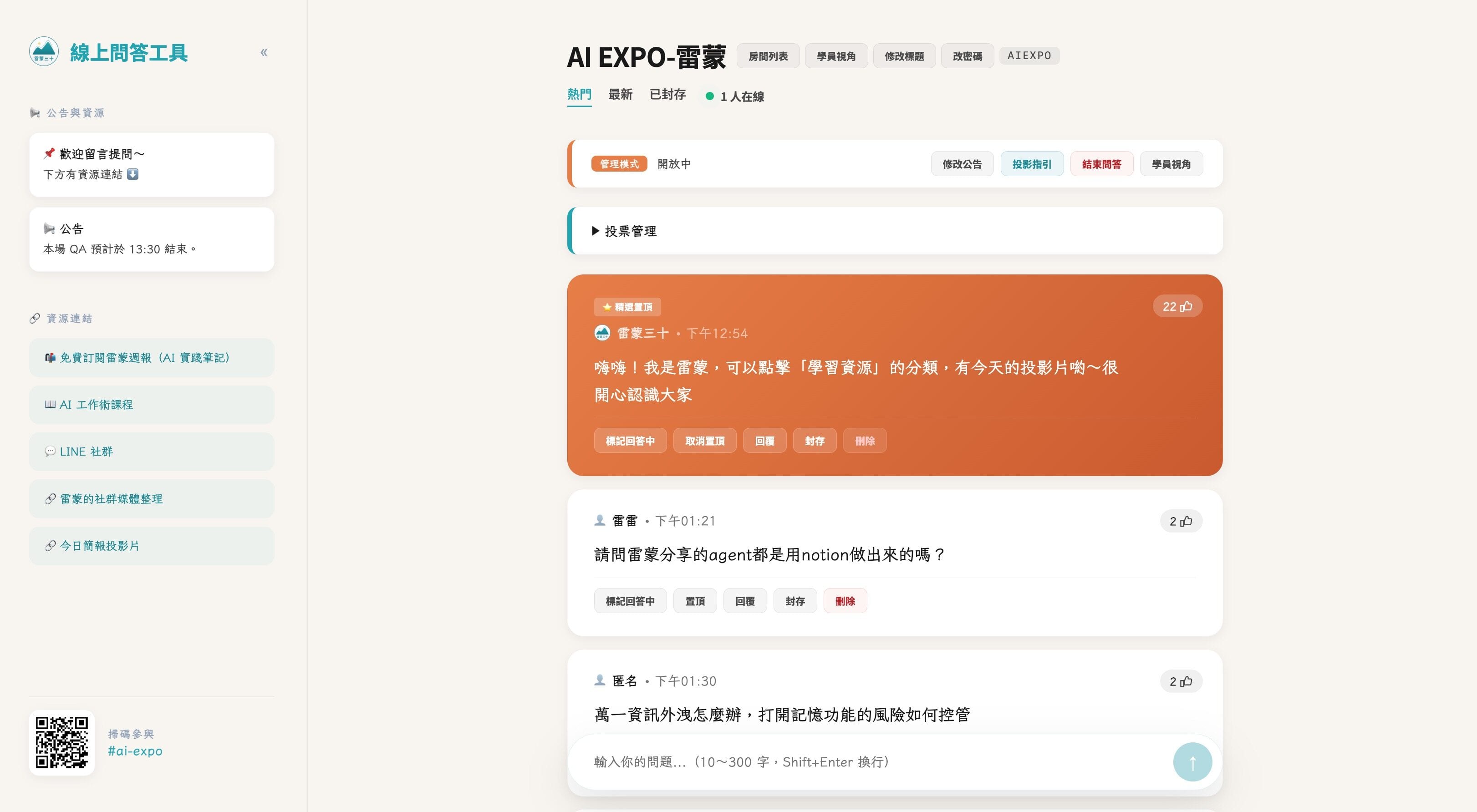Like the pinned post showing 22
The image size is (1477, 812).
(x=1177, y=307)
